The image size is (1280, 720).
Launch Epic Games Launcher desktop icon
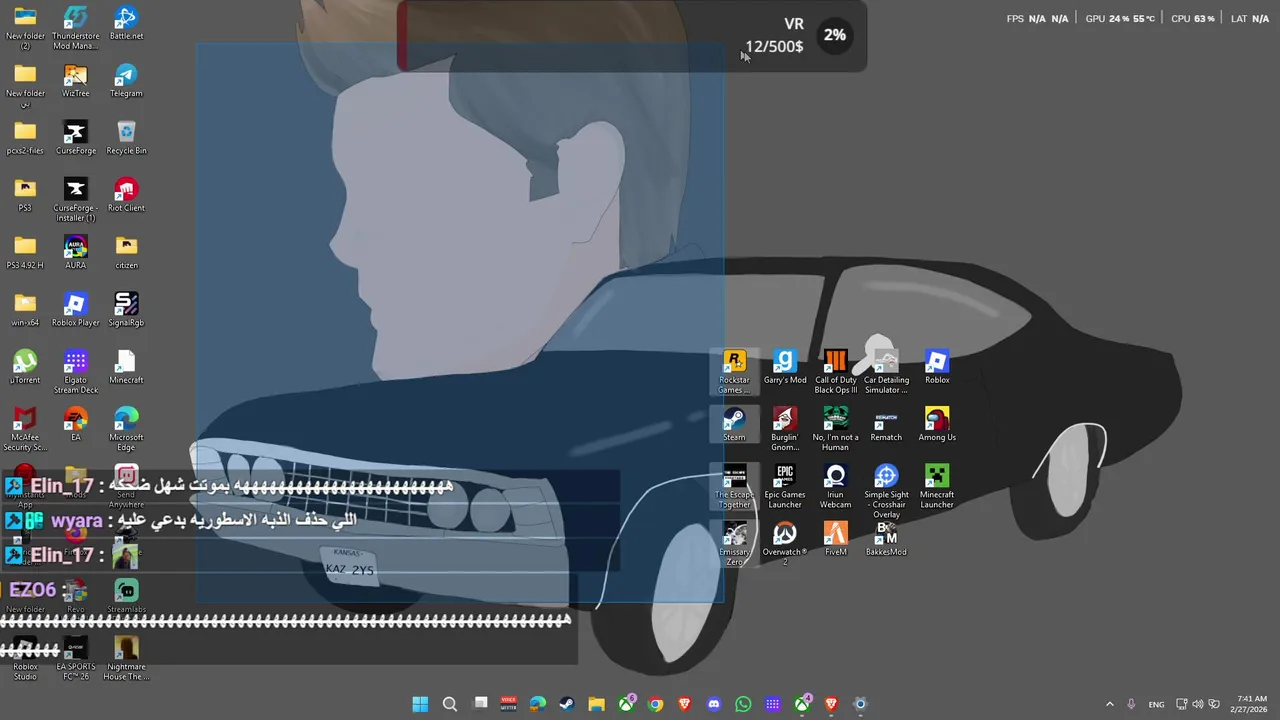point(785,487)
